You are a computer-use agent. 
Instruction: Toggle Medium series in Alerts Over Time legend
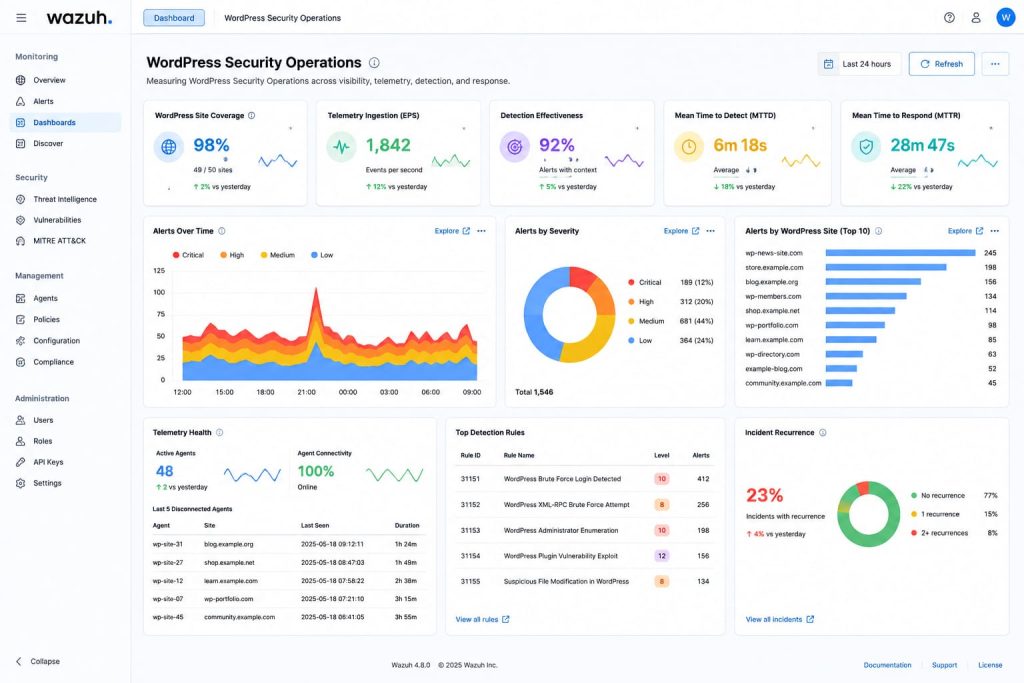point(278,255)
